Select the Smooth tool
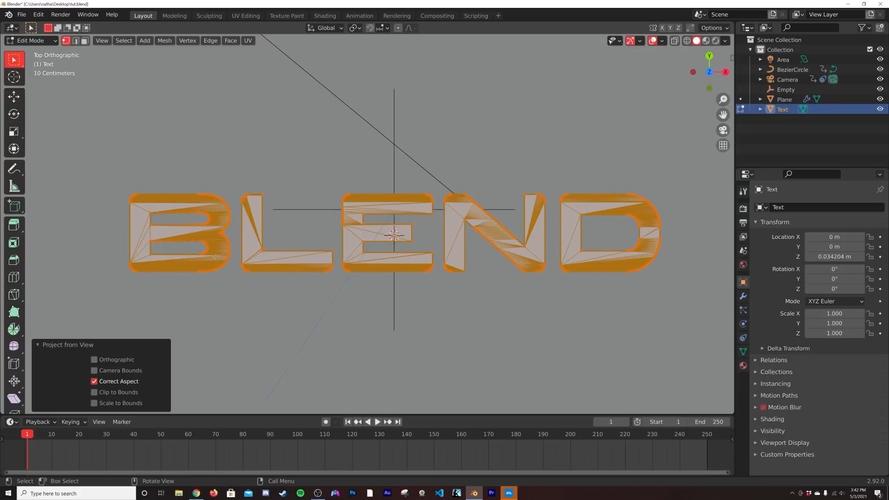 tap(14, 346)
